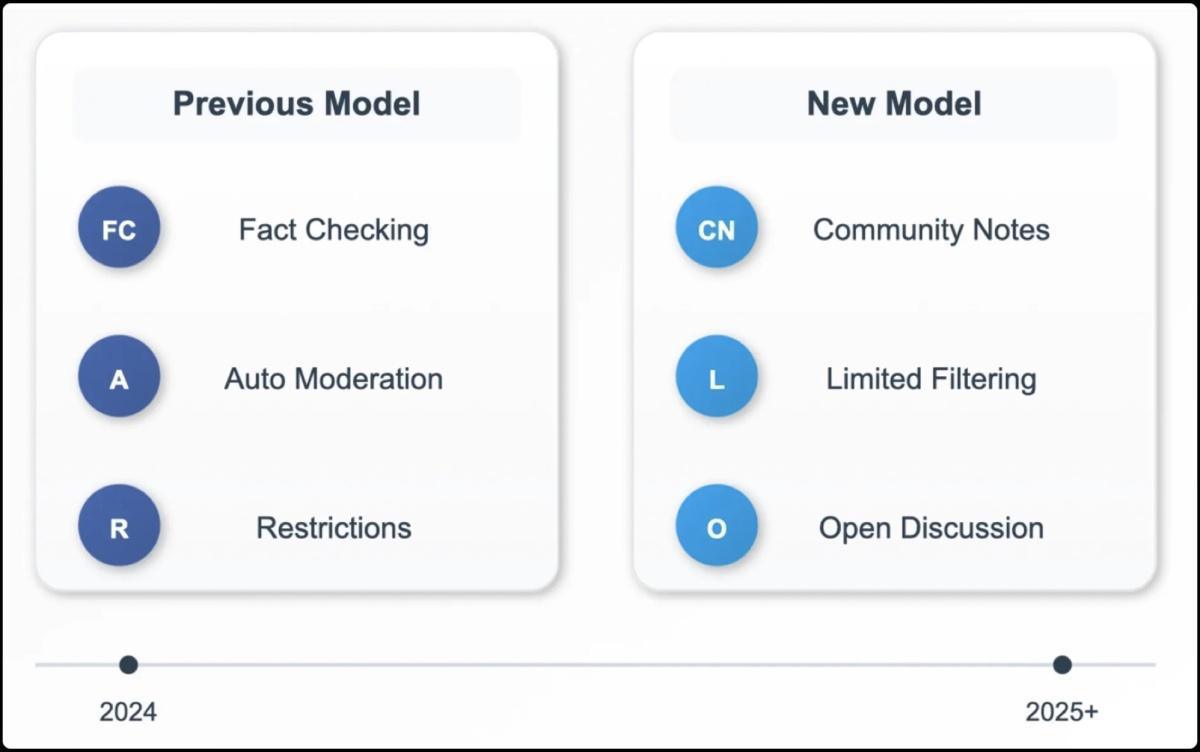Click the CN circle icon
Image resolution: width=1200 pixels, height=752 pixels.
click(x=716, y=228)
